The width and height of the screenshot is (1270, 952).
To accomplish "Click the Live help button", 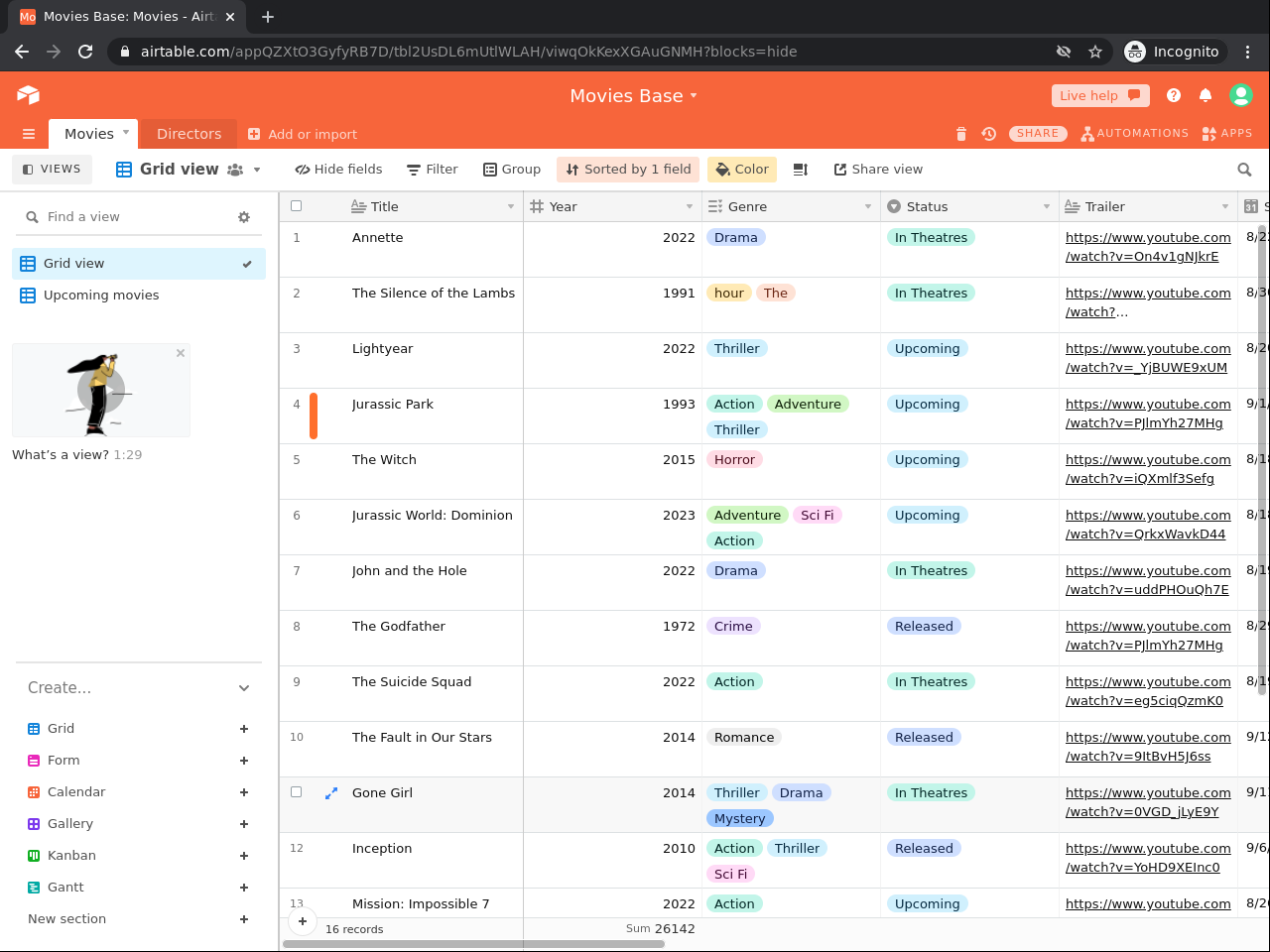I will tap(1100, 95).
